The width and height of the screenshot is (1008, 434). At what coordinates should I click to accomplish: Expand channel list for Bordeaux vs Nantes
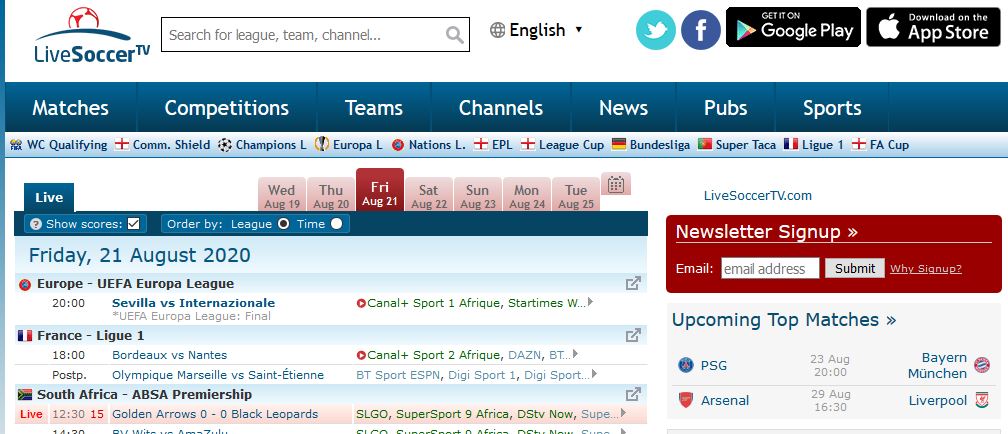coord(575,354)
